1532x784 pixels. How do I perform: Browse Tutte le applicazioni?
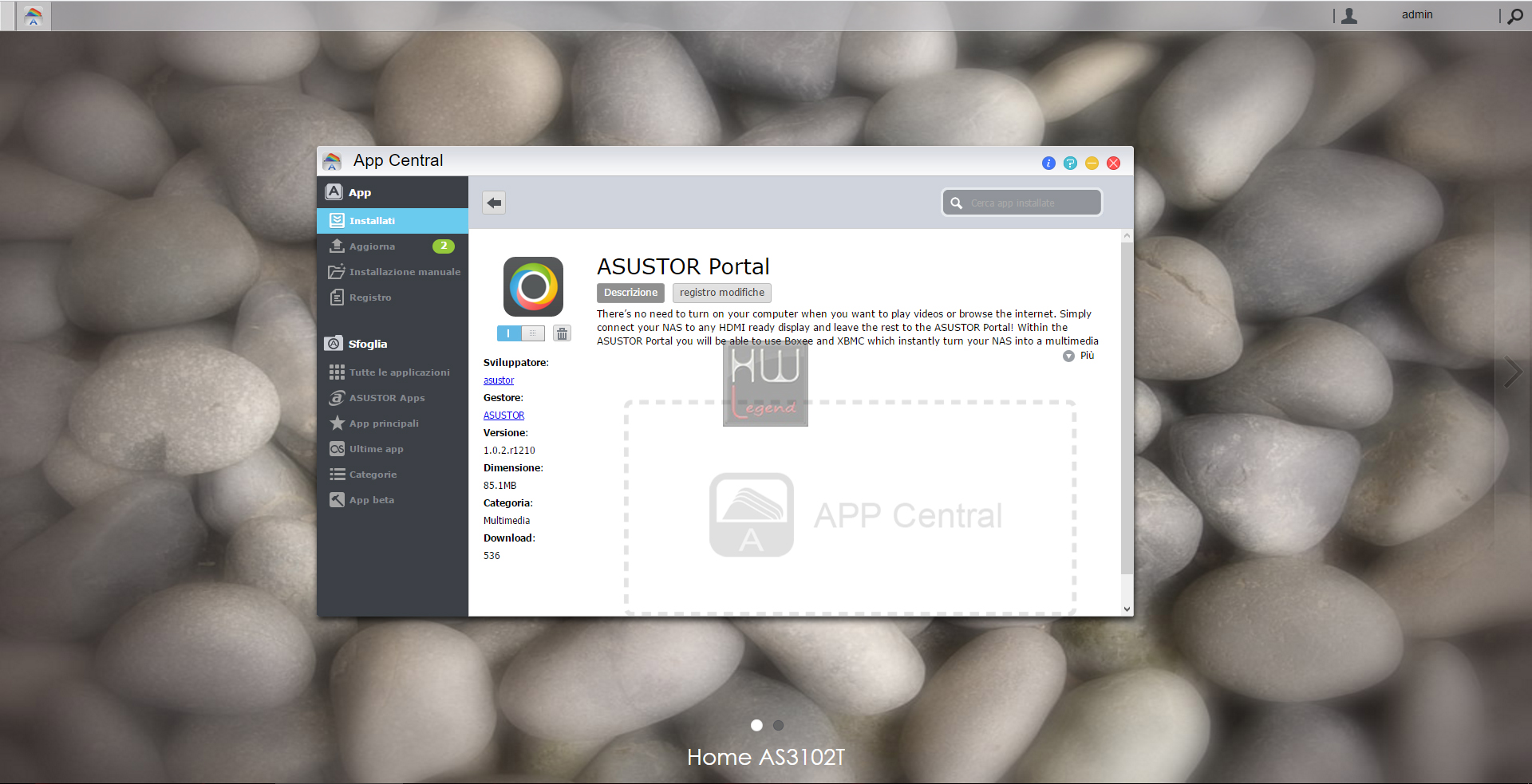[x=392, y=372]
